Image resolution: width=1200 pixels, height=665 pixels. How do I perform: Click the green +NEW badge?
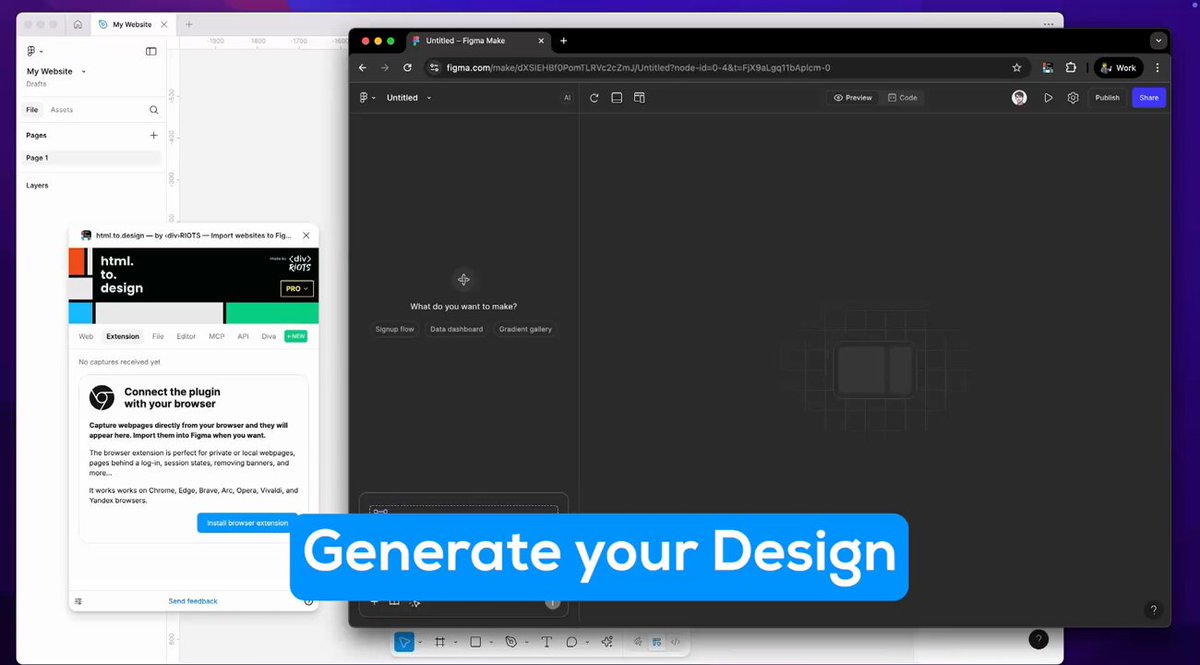click(296, 337)
